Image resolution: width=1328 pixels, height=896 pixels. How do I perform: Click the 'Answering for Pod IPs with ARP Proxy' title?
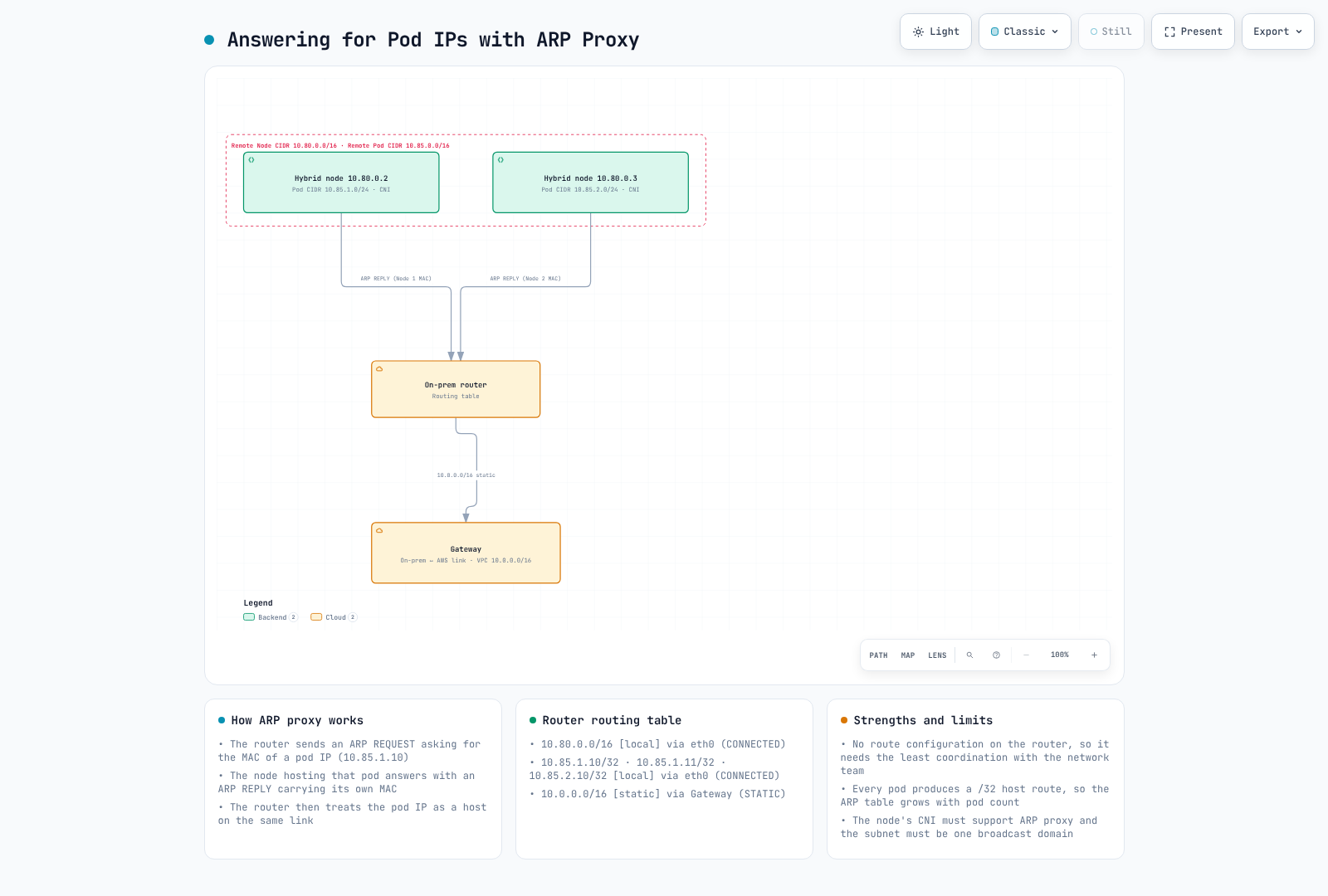tap(433, 40)
